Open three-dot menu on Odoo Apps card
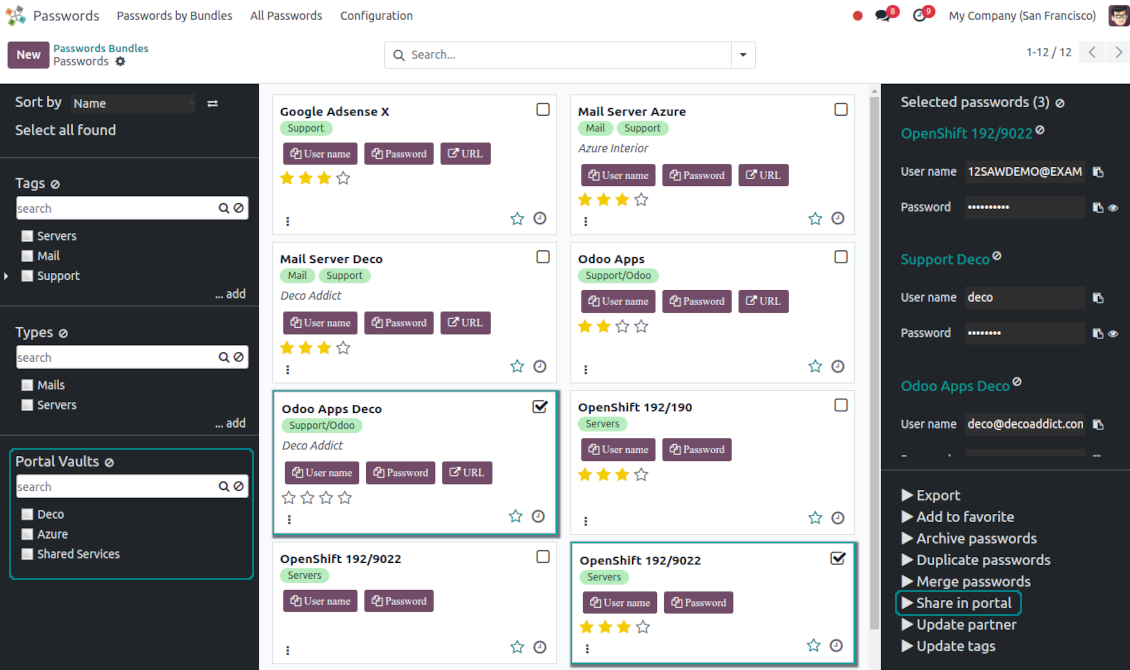1130x670 pixels. 586,369
